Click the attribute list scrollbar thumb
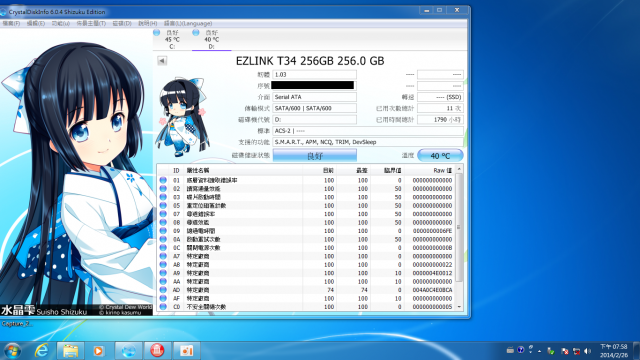This screenshot has width=640, height=360. pyautogui.click(x=459, y=227)
